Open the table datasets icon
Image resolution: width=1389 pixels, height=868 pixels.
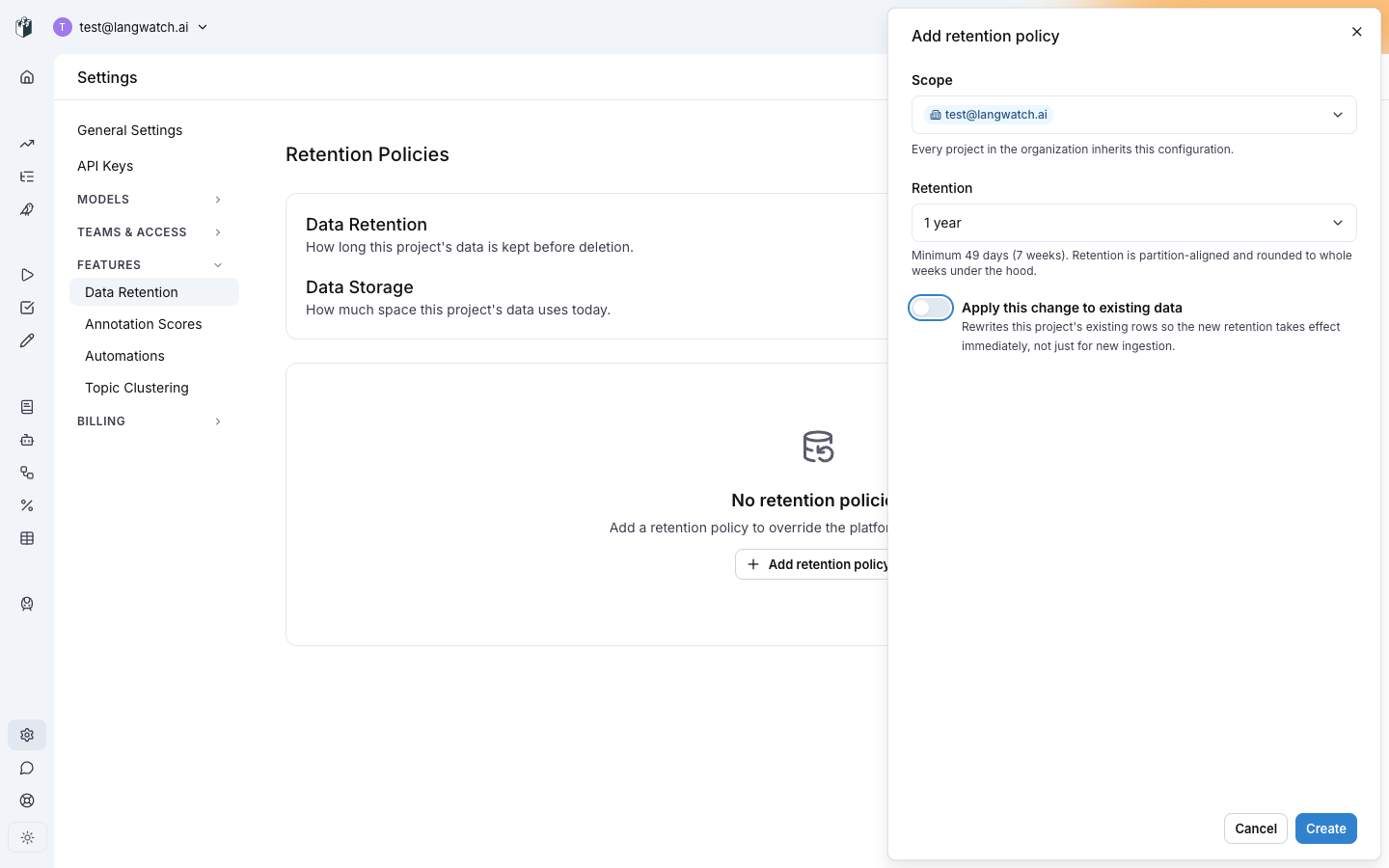click(27, 538)
